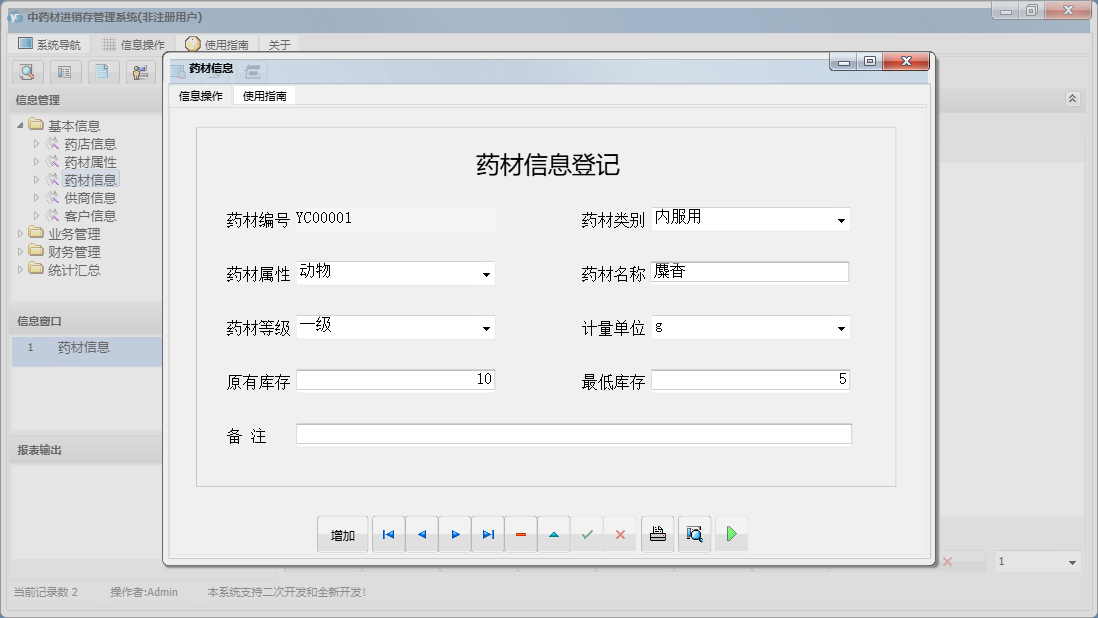Open the 药材类别 dropdown

point(843,219)
